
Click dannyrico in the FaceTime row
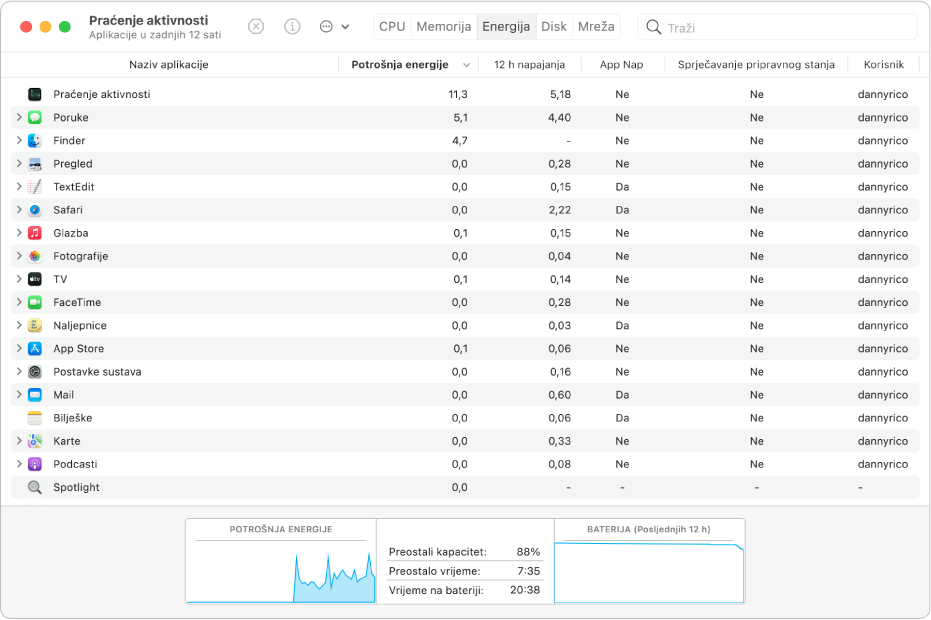click(x=882, y=302)
